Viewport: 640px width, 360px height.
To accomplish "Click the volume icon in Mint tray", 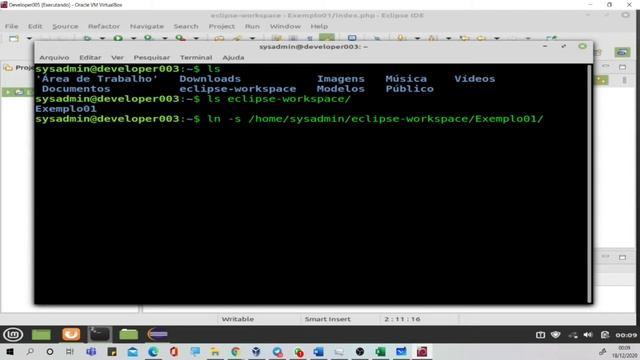I will 588,335.
